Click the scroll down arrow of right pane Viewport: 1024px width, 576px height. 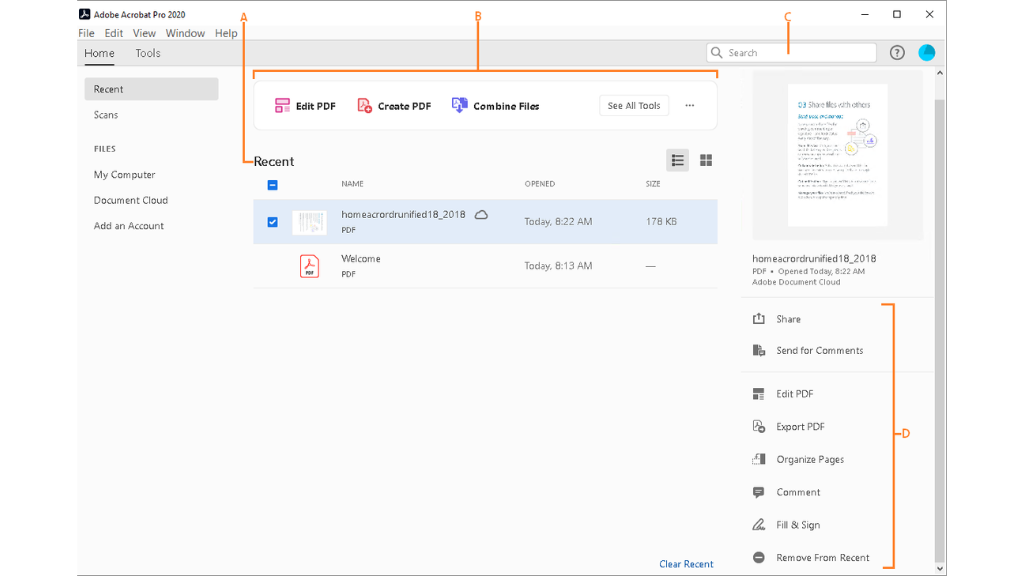click(940, 569)
